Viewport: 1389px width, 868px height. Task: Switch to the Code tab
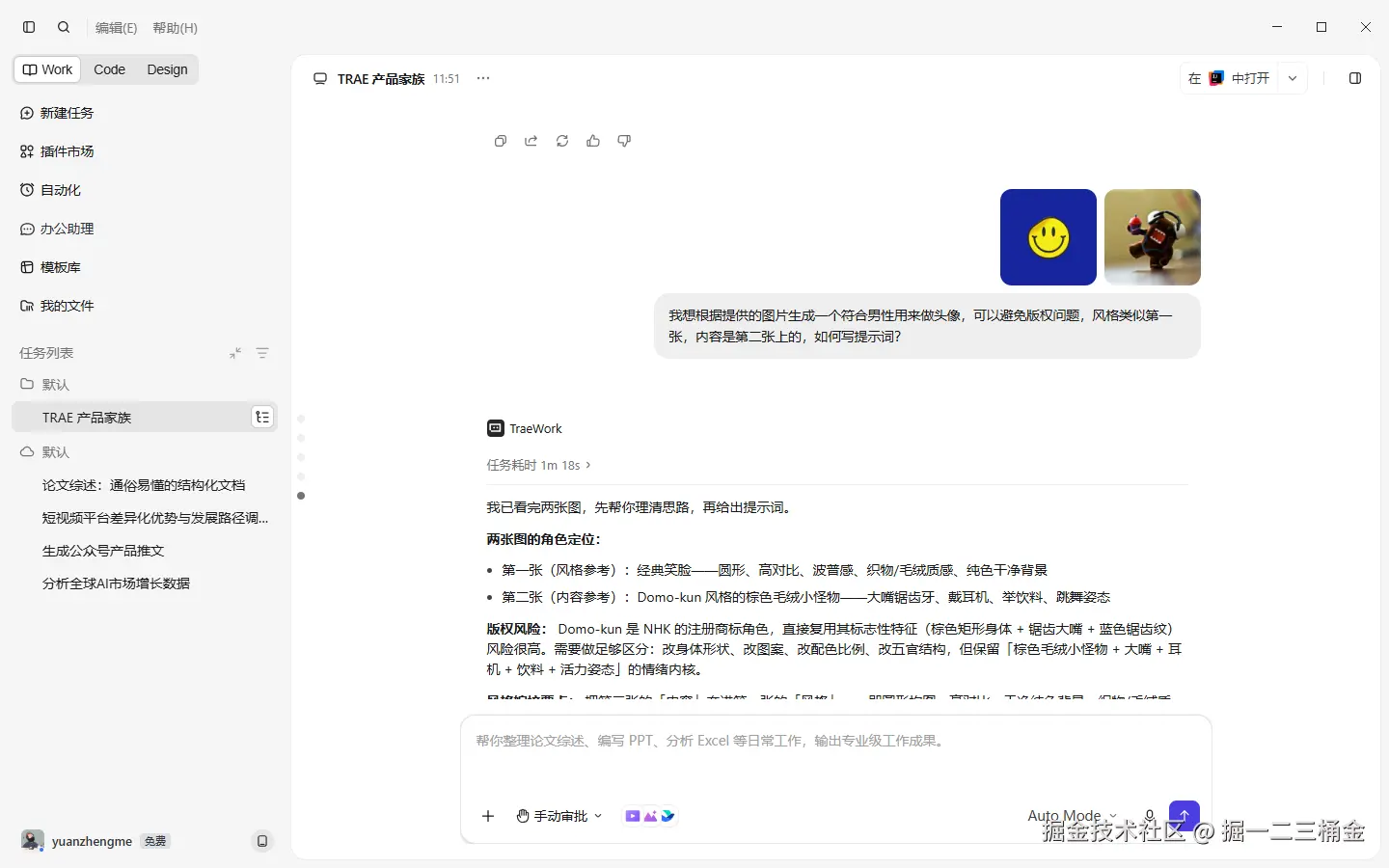110,69
